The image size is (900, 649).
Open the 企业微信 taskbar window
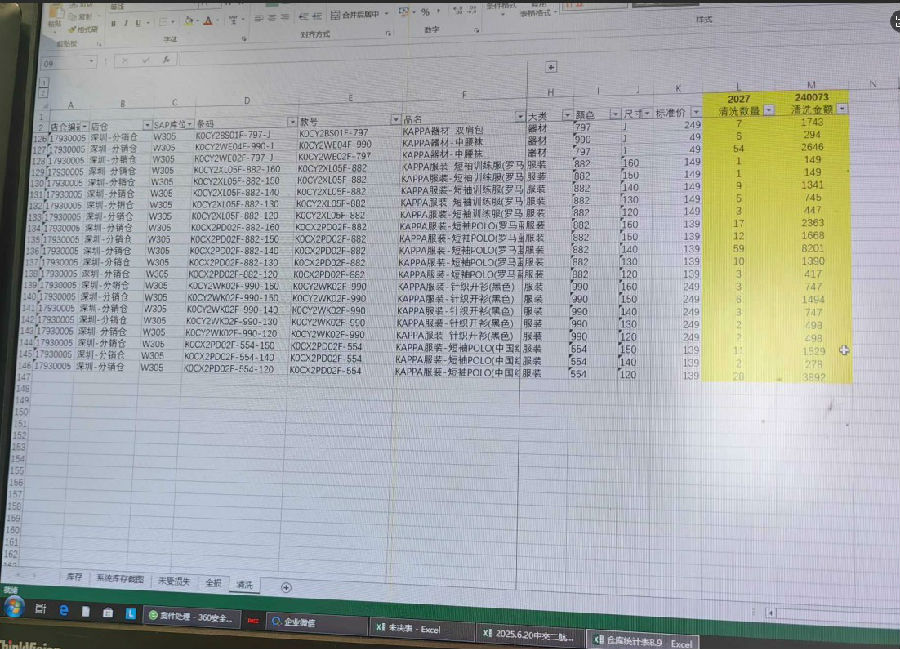316,623
